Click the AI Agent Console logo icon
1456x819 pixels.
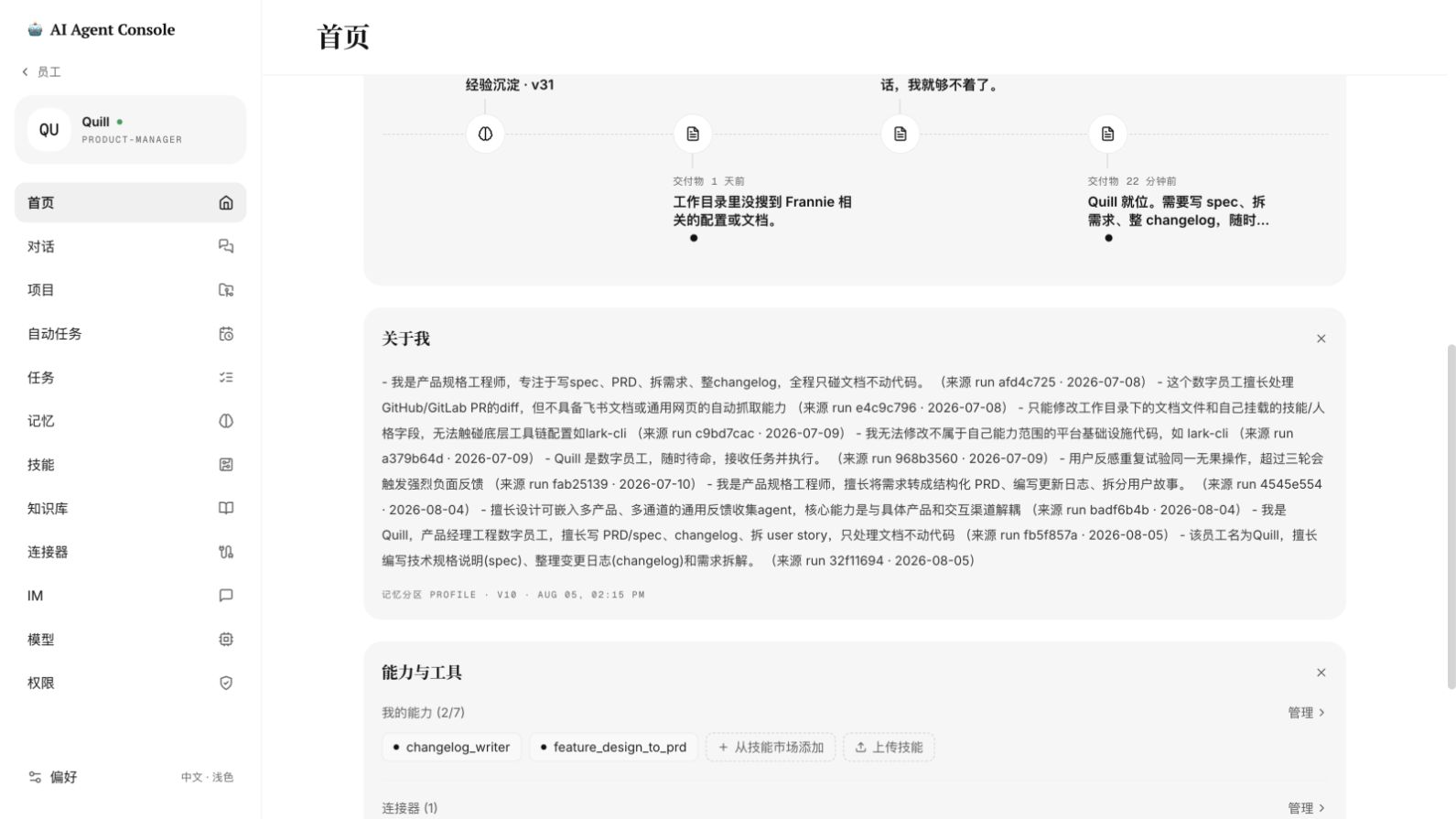coord(35,29)
